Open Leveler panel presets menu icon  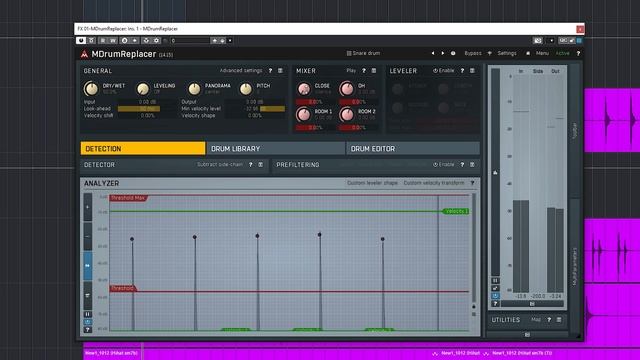click(x=472, y=71)
